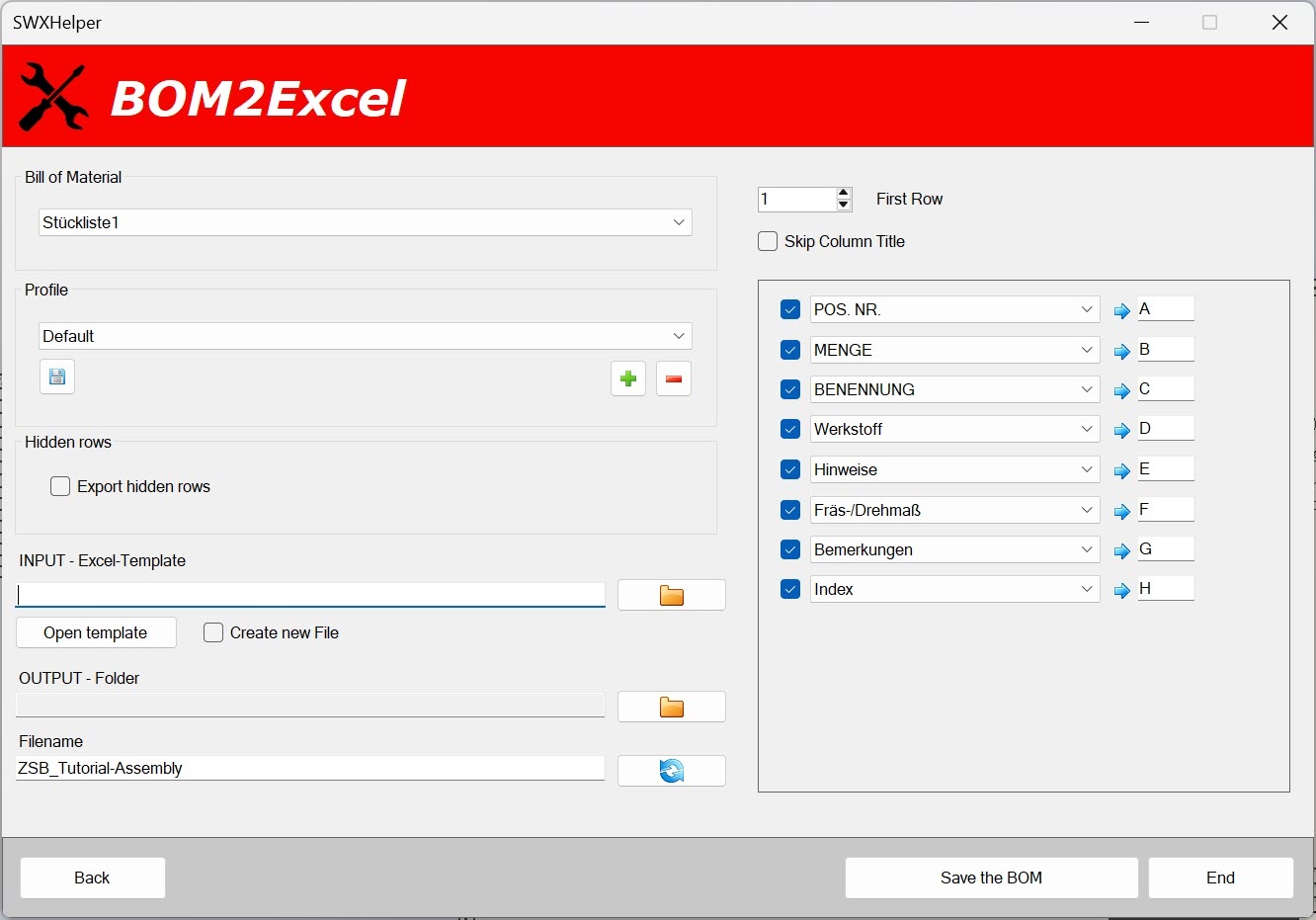
Task: Click the save profile floppy disk icon
Action: point(57,377)
